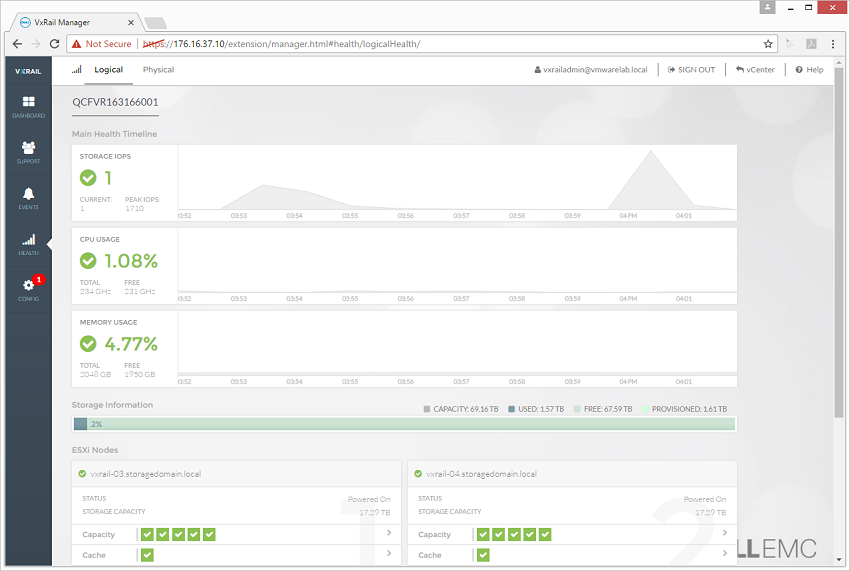Viewport: 850px width, 571px height.
Task: Click first Capacity disk check for vxrail-03
Action: click(147, 535)
